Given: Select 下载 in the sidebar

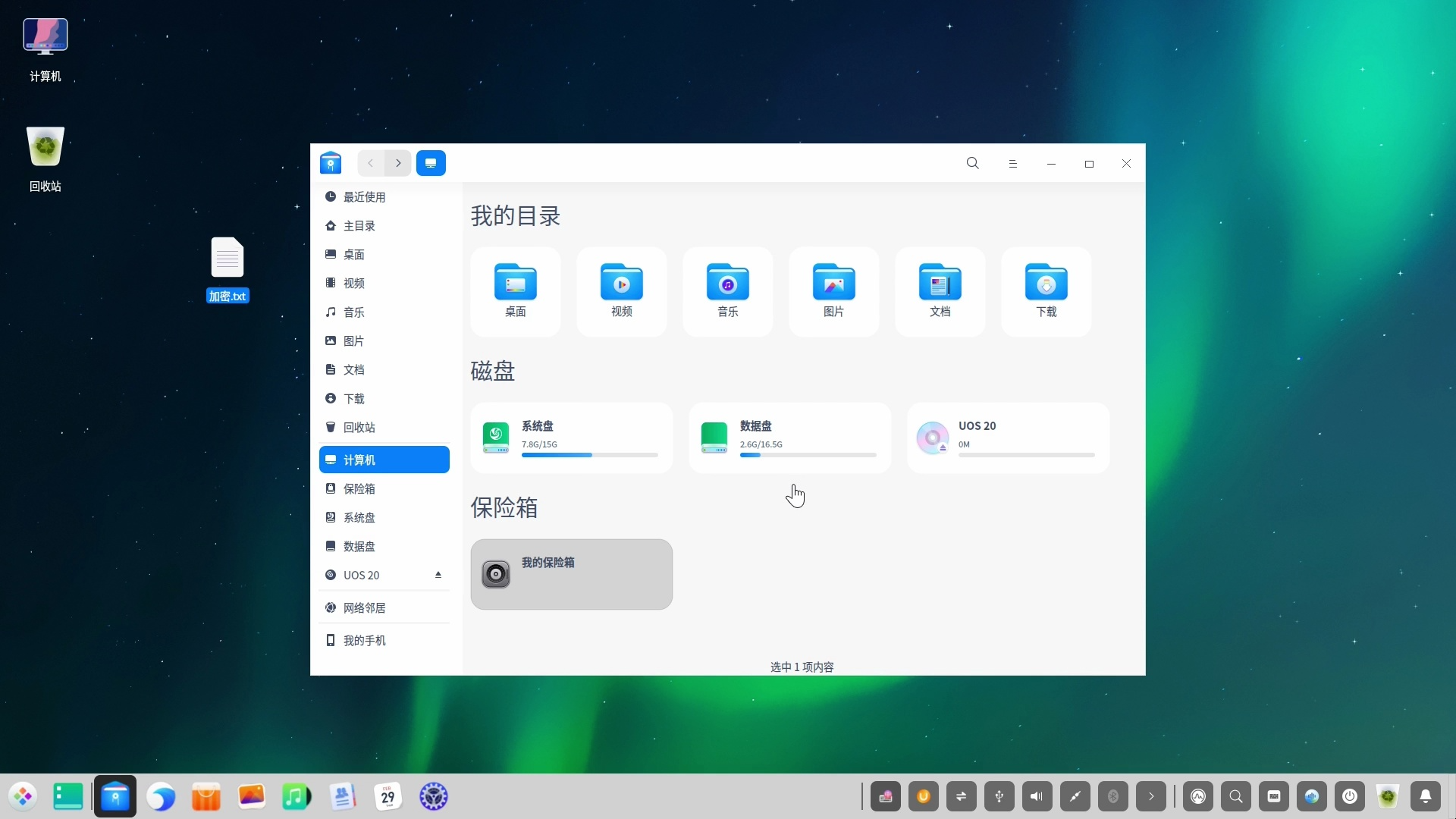Looking at the screenshot, I should click(384, 399).
